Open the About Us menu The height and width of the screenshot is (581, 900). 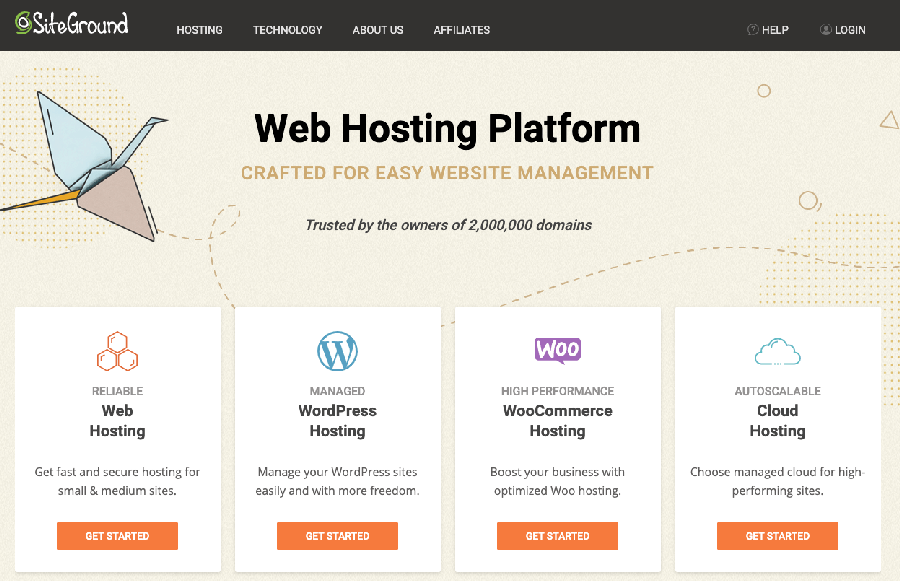pos(377,30)
